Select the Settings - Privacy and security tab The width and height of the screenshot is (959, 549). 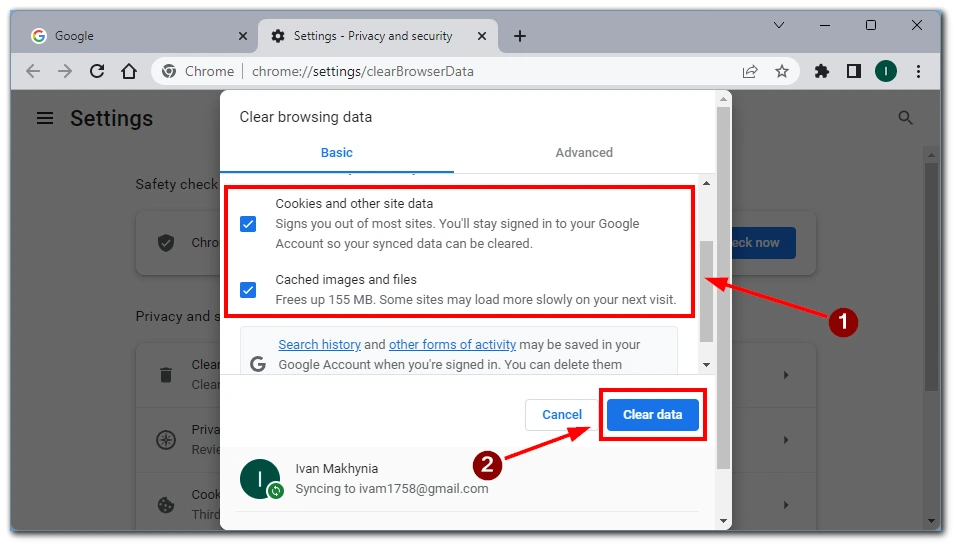pyautogui.click(x=378, y=36)
